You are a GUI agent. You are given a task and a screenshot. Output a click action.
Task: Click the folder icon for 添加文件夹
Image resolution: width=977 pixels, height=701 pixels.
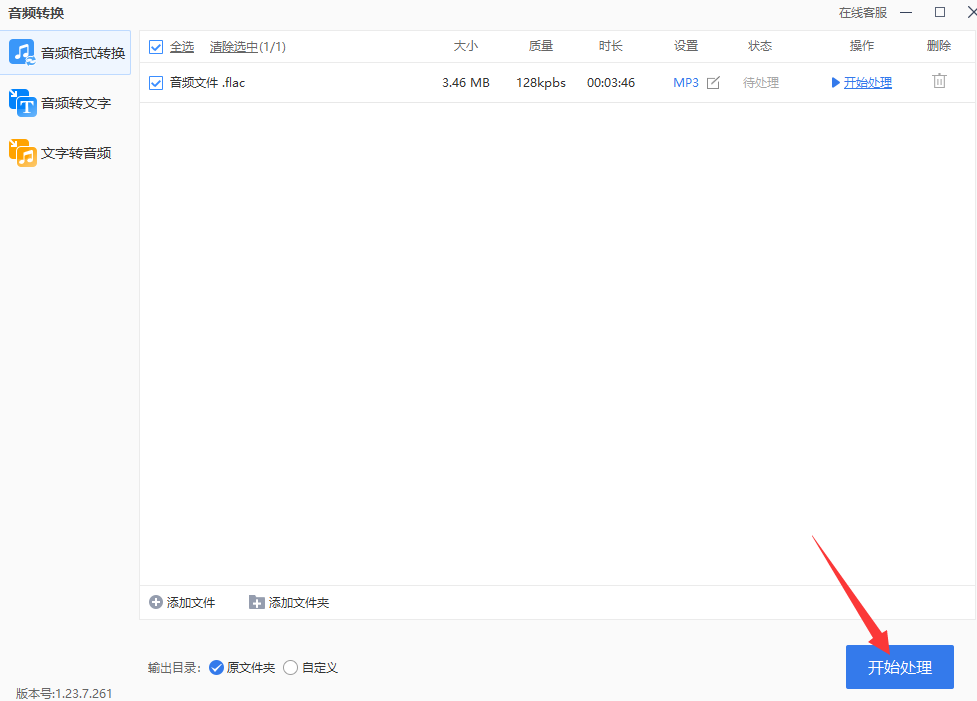257,602
